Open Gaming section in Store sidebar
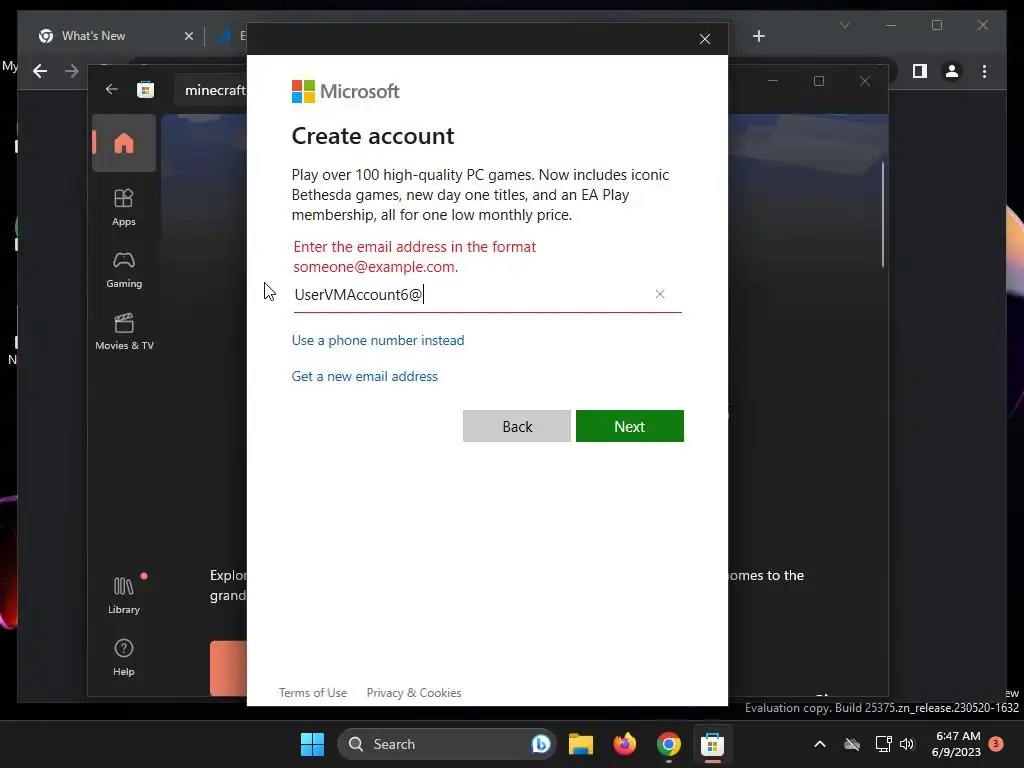Viewport: 1024px width, 768px height. pos(124,270)
